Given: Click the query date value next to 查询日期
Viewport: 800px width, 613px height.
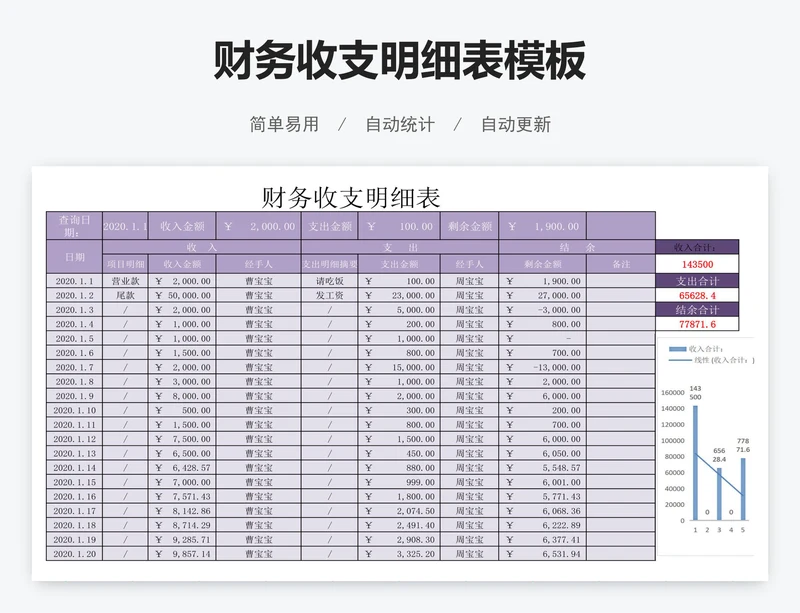Looking at the screenshot, I should [126, 226].
